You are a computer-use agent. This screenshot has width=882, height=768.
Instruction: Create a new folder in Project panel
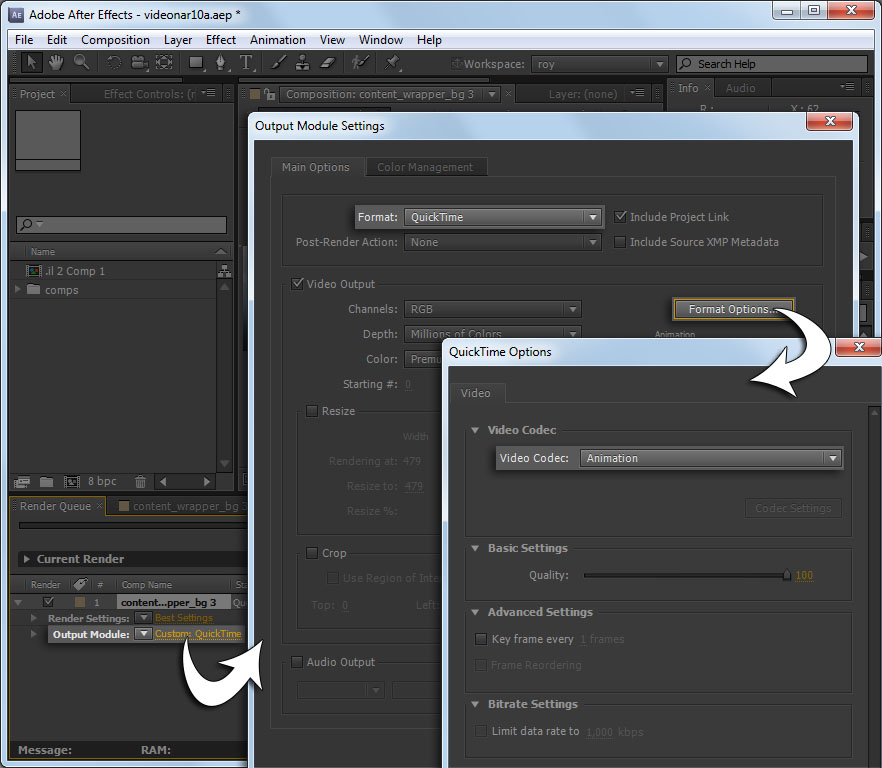pyautogui.click(x=47, y=482)
